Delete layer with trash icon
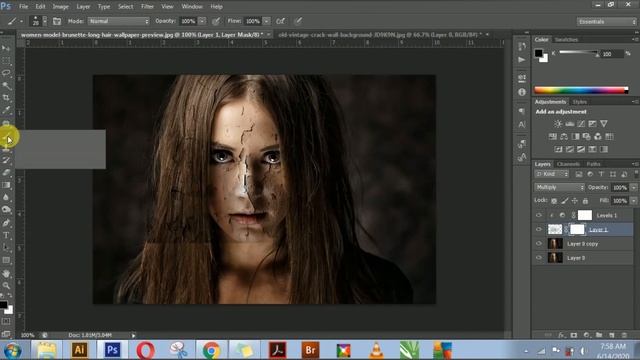The image size is (640, 360). click(624, 335)
